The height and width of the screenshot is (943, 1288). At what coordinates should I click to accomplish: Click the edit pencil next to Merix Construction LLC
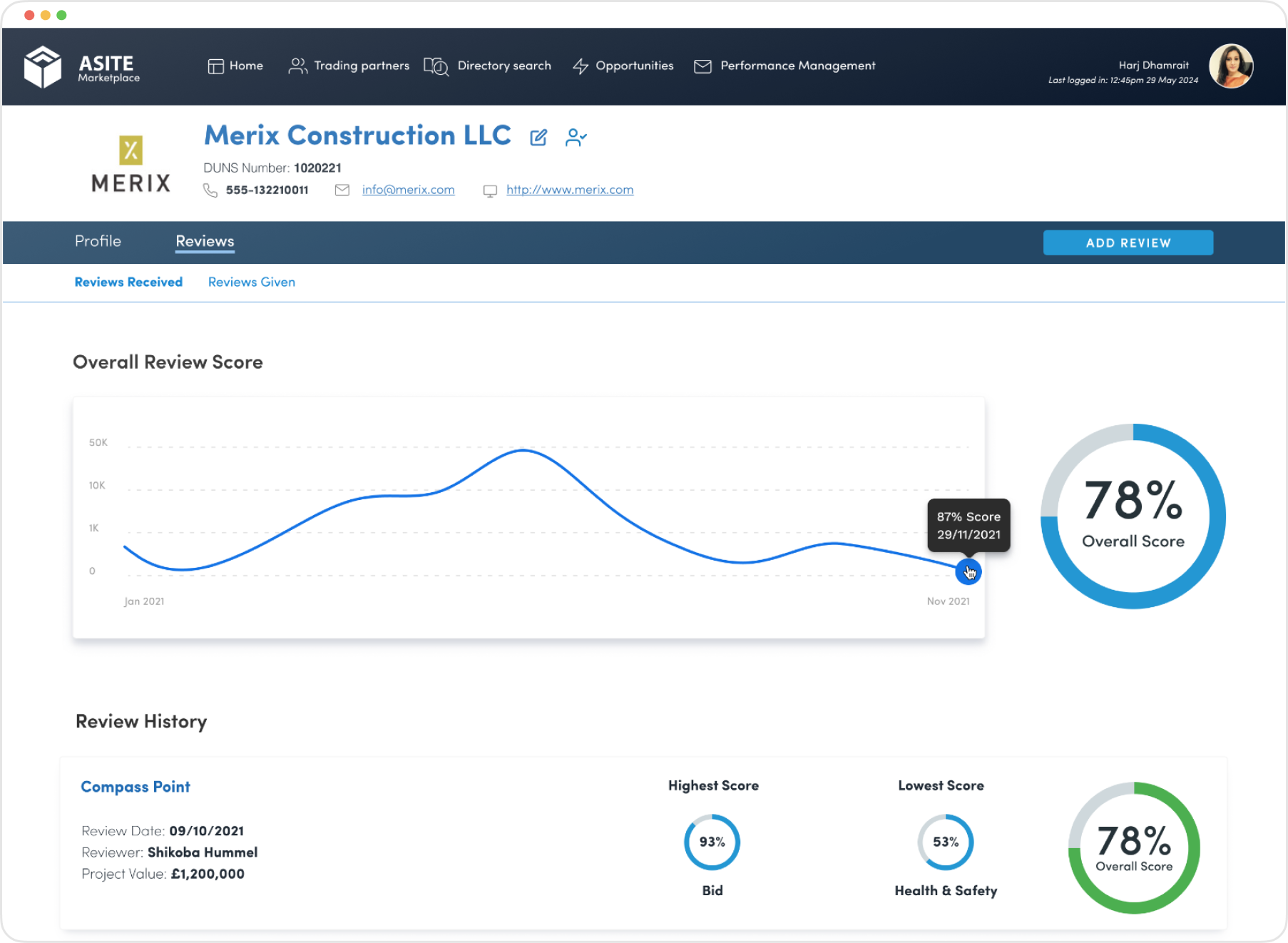click(538, 136)
